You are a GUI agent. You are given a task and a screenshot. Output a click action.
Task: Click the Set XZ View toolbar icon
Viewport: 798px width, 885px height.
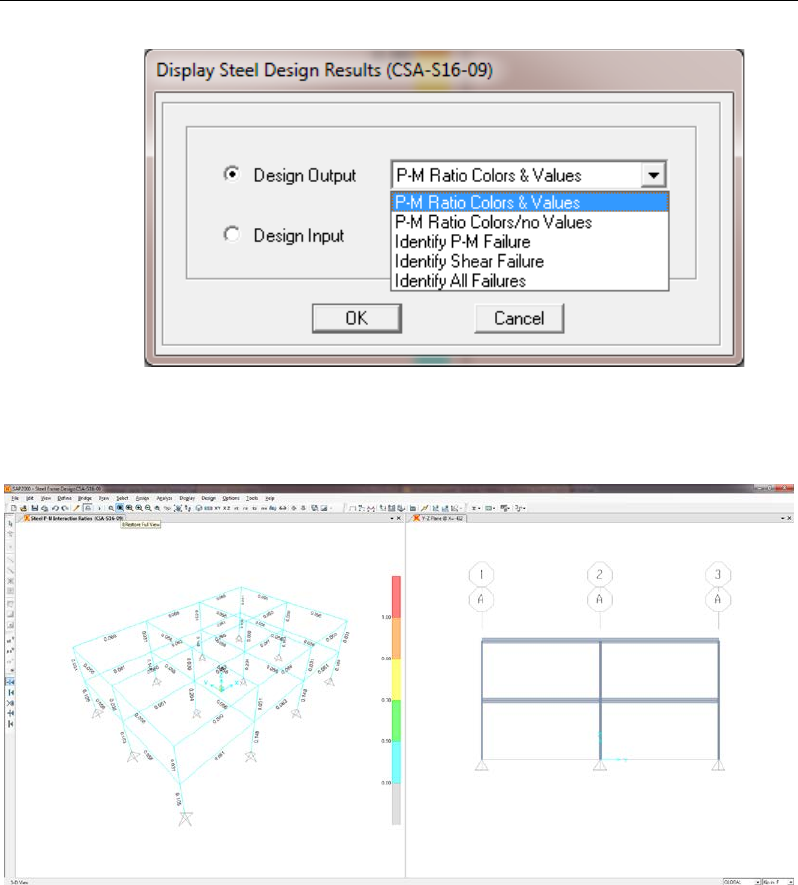coord(227,508)
